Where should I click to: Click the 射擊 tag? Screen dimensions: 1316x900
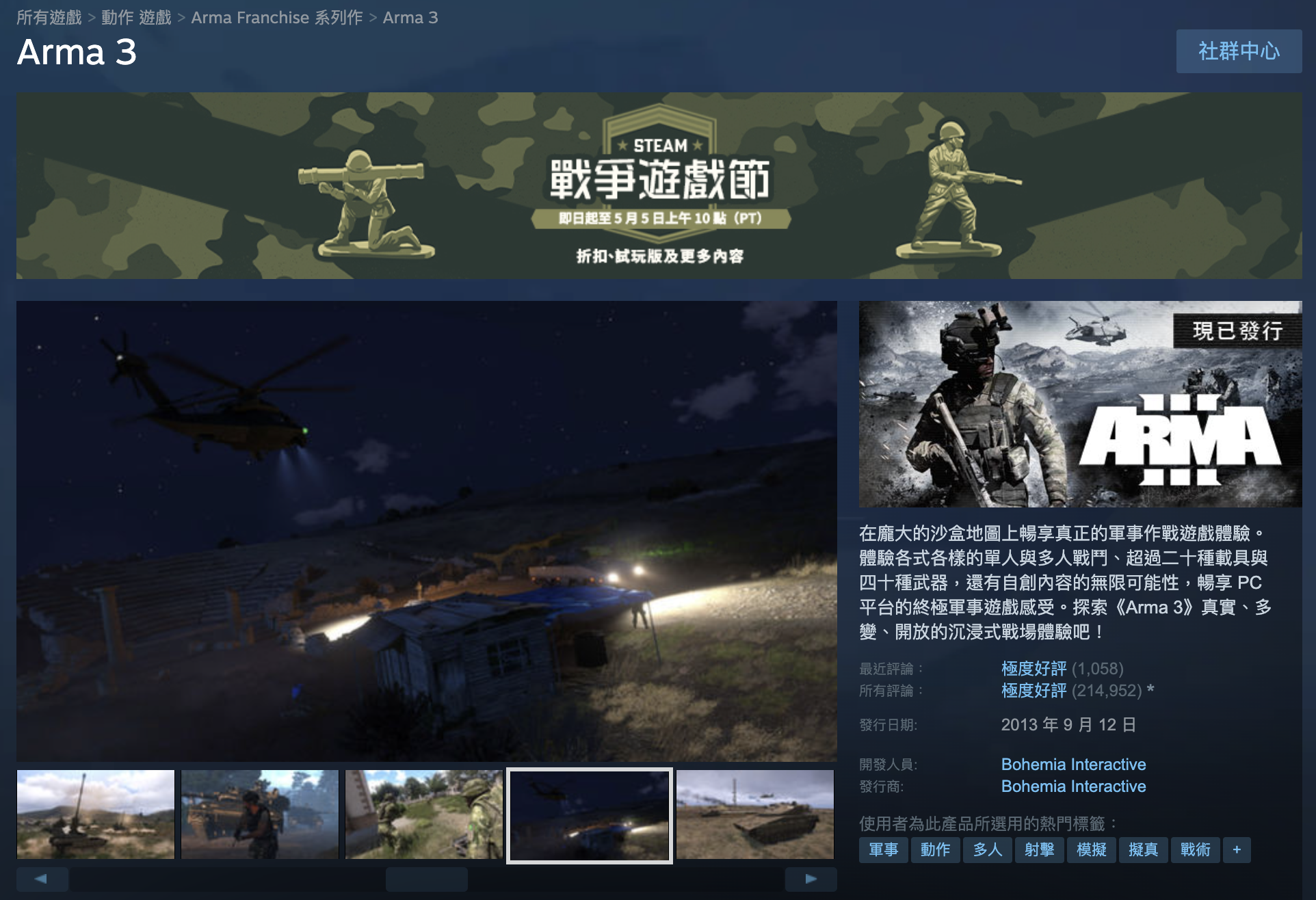pos(1039,850)
